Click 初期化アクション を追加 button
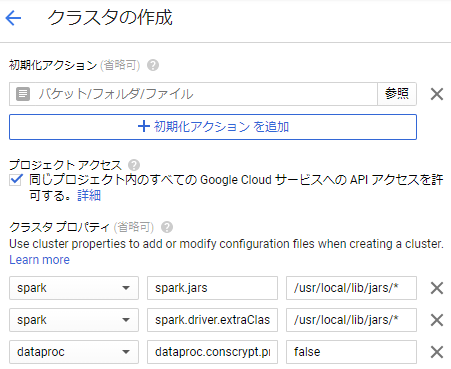This screenshot has width=451, height=369. [x=213, y=127]
